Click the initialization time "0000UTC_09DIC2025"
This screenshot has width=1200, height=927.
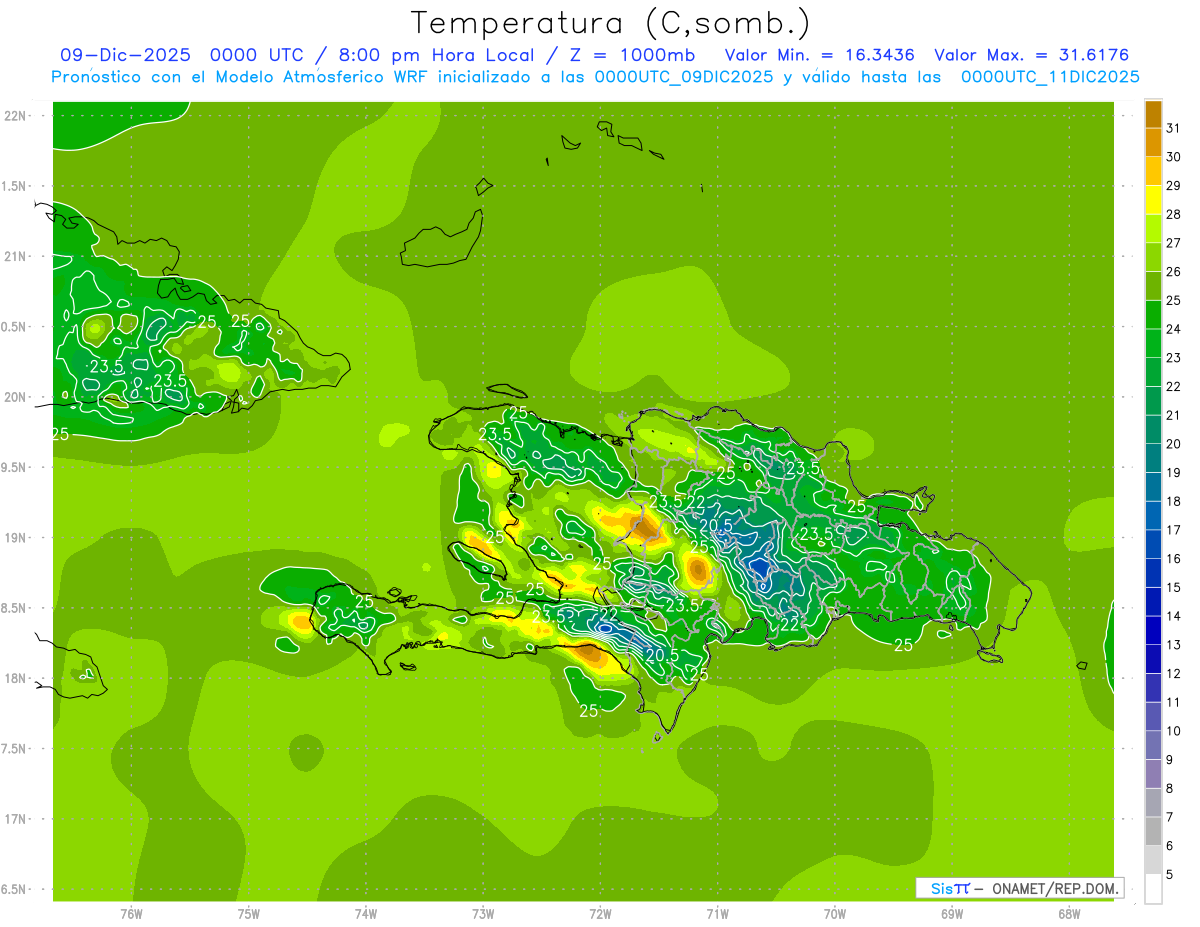click(x=684, y=77)
